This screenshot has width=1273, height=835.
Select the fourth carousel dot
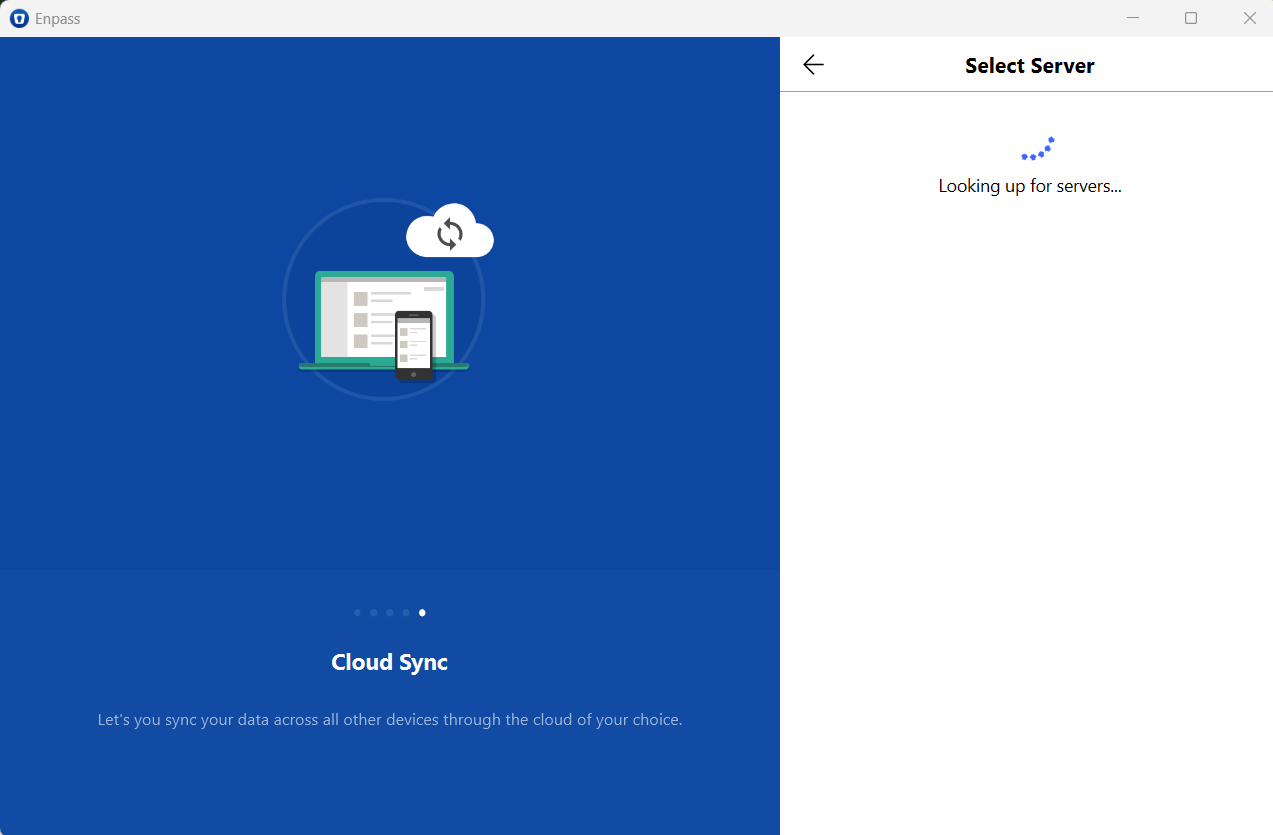point(405,612)
